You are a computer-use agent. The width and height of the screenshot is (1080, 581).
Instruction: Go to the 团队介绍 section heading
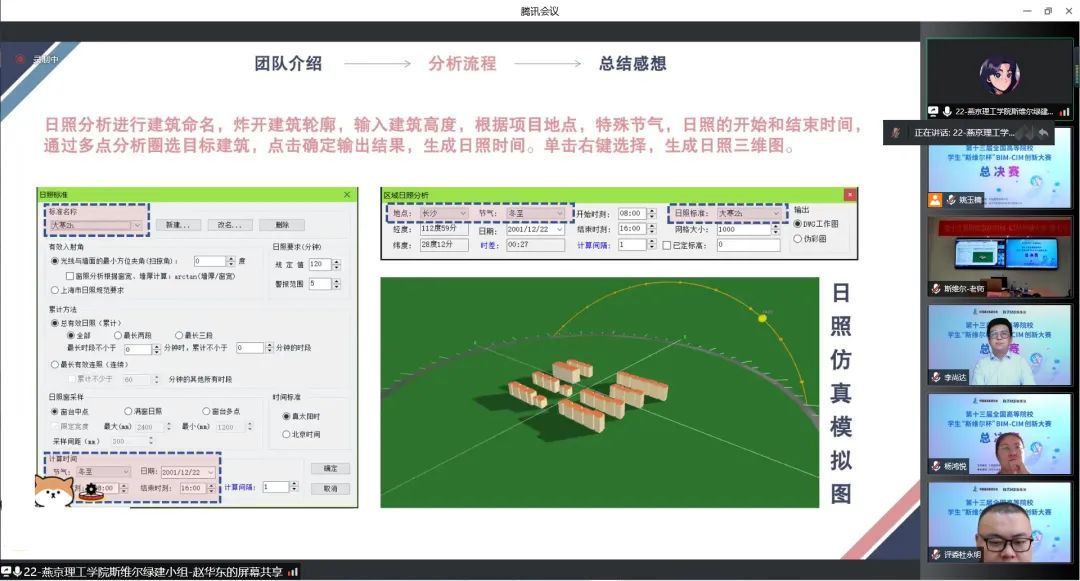coord(288,64)
